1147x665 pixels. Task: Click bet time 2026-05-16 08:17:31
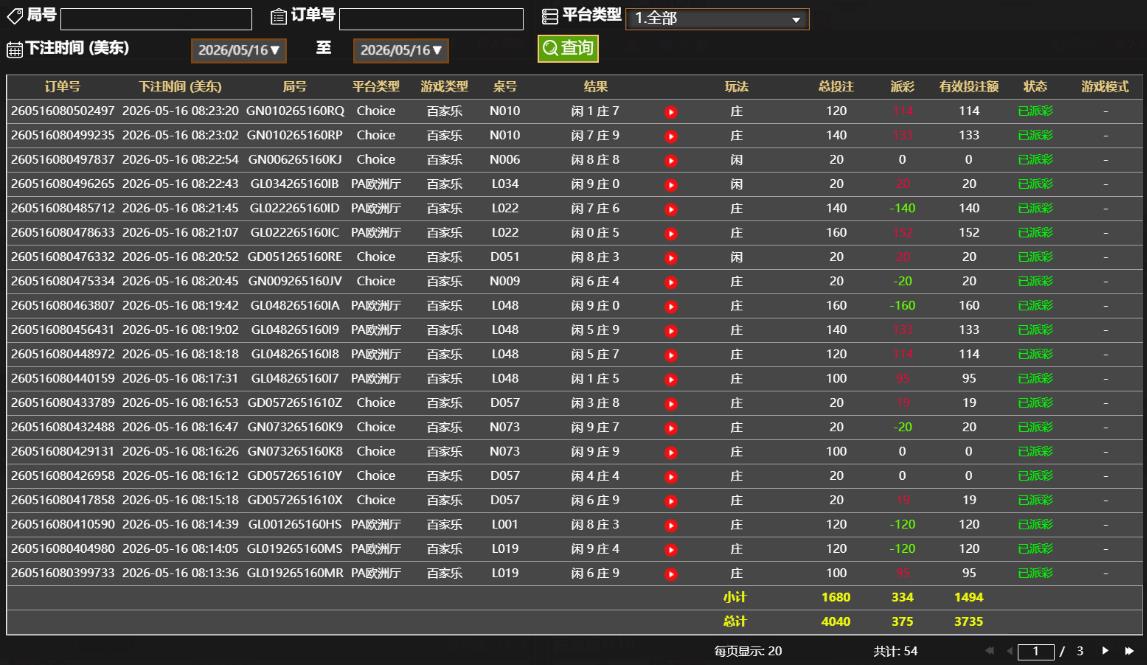180,378
